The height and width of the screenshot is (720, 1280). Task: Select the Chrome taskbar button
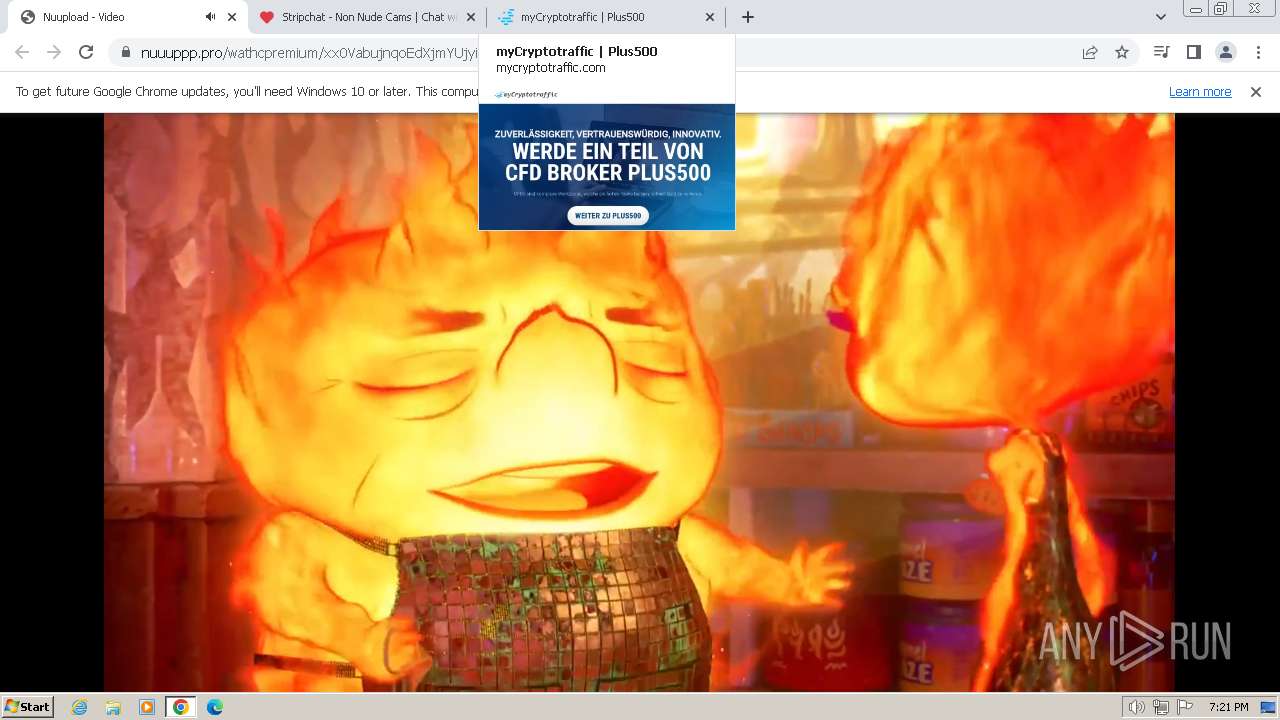(181, 707)
